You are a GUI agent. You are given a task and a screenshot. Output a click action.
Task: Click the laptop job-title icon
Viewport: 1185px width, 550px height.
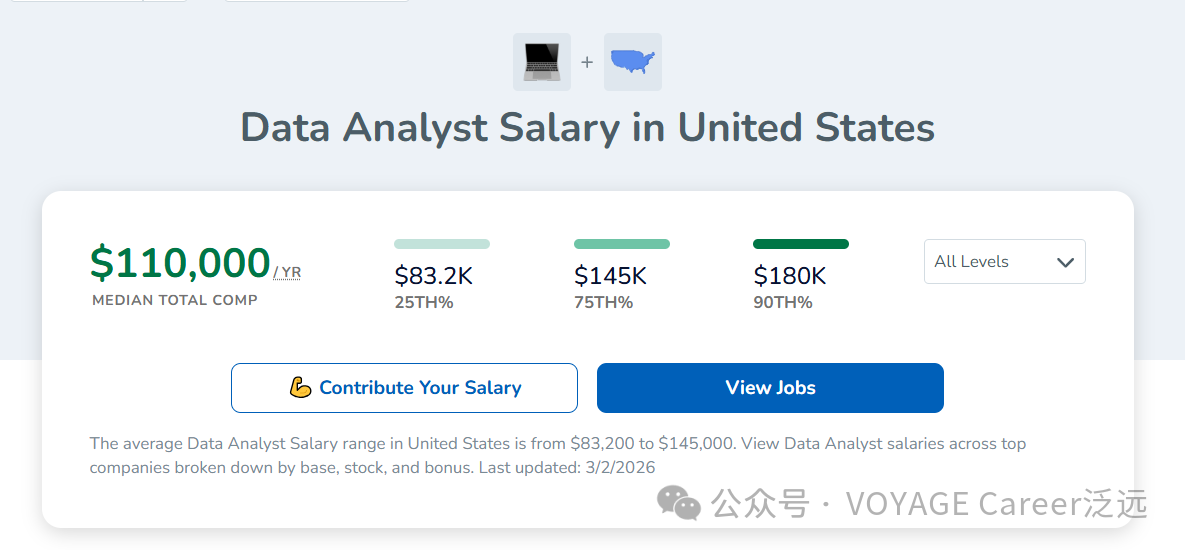click(x=542, y=62)
